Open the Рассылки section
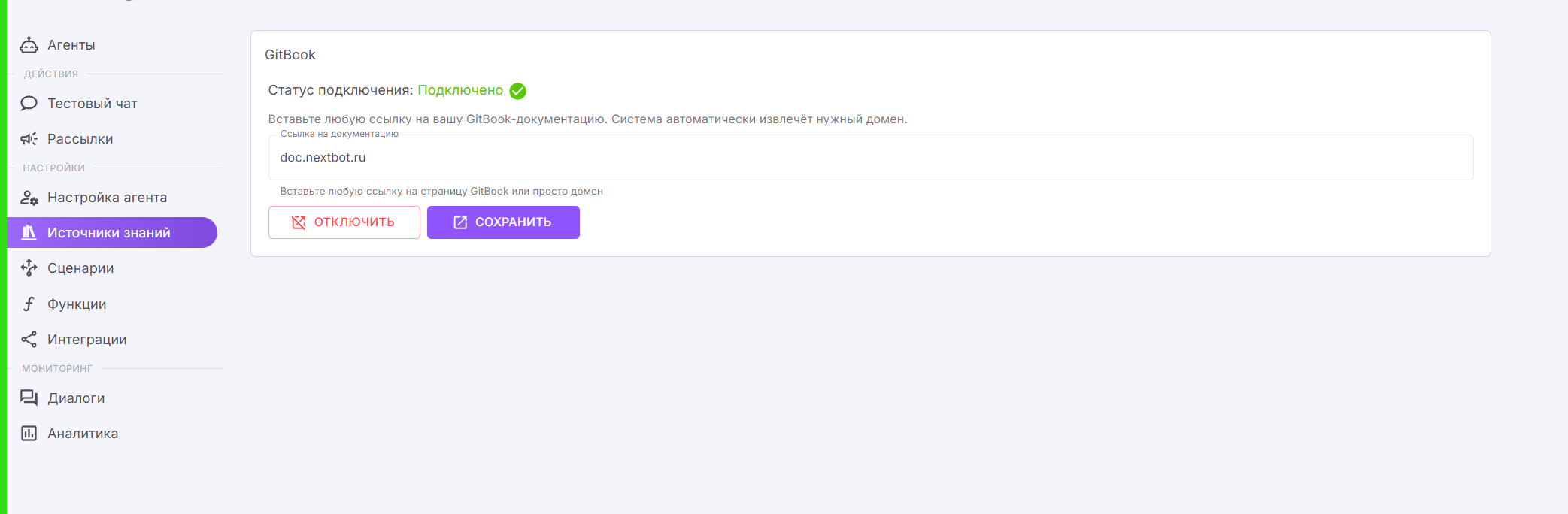The width and height of the screenshot is (1568, 514). click(x=80, y=139)
